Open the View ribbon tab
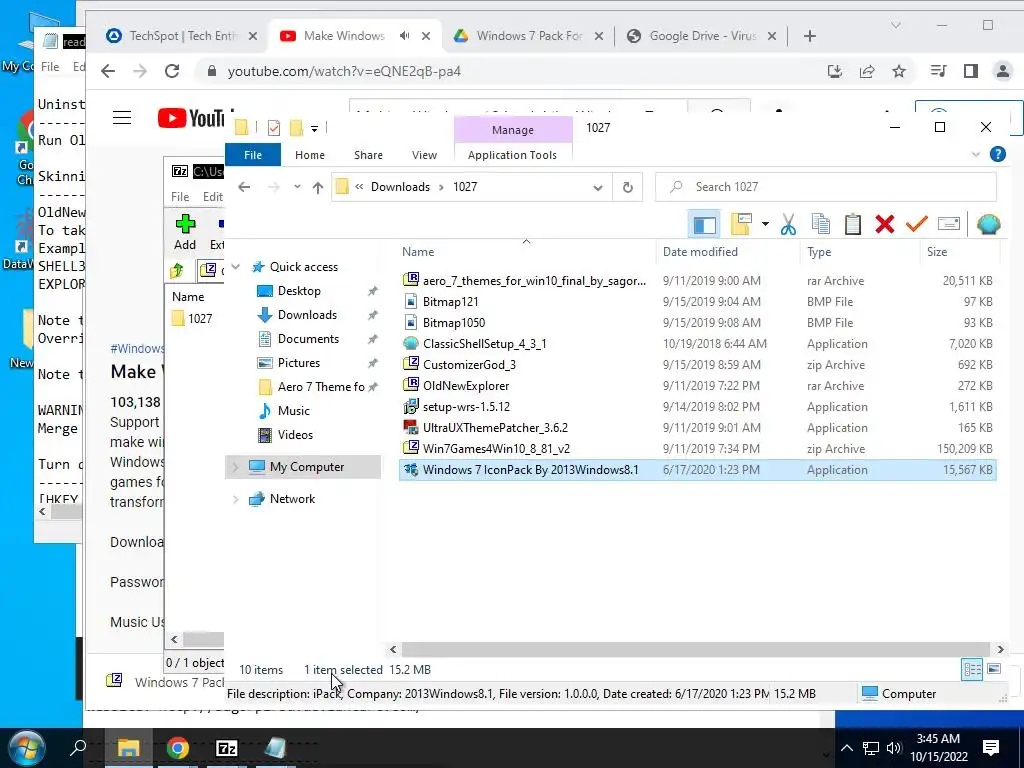1024x768 pixels. (x=424, y=155)
